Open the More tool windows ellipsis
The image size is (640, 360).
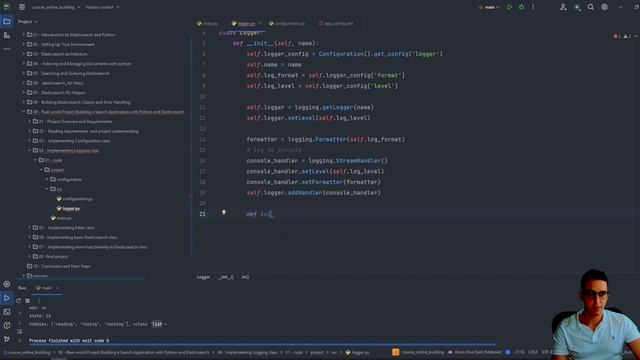click(x=7, y=49)
